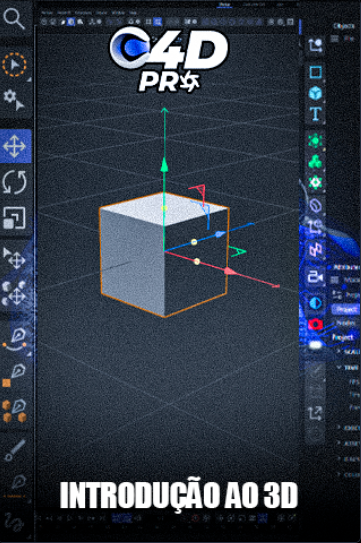
Task: Open the Attributes manager header
Action: (x=346, y=267)
